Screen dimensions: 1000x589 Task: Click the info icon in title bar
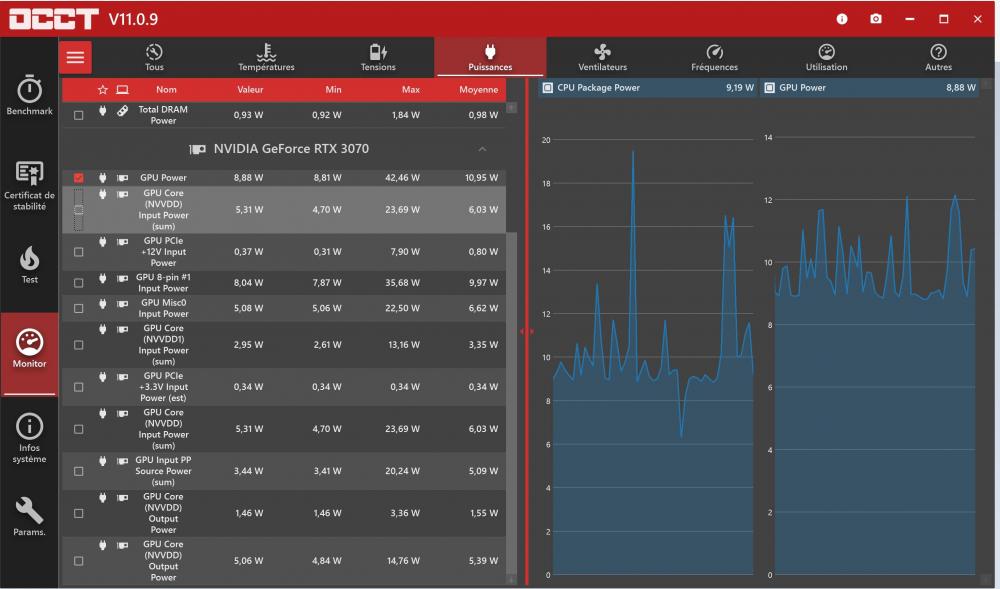tap(842, 19)
